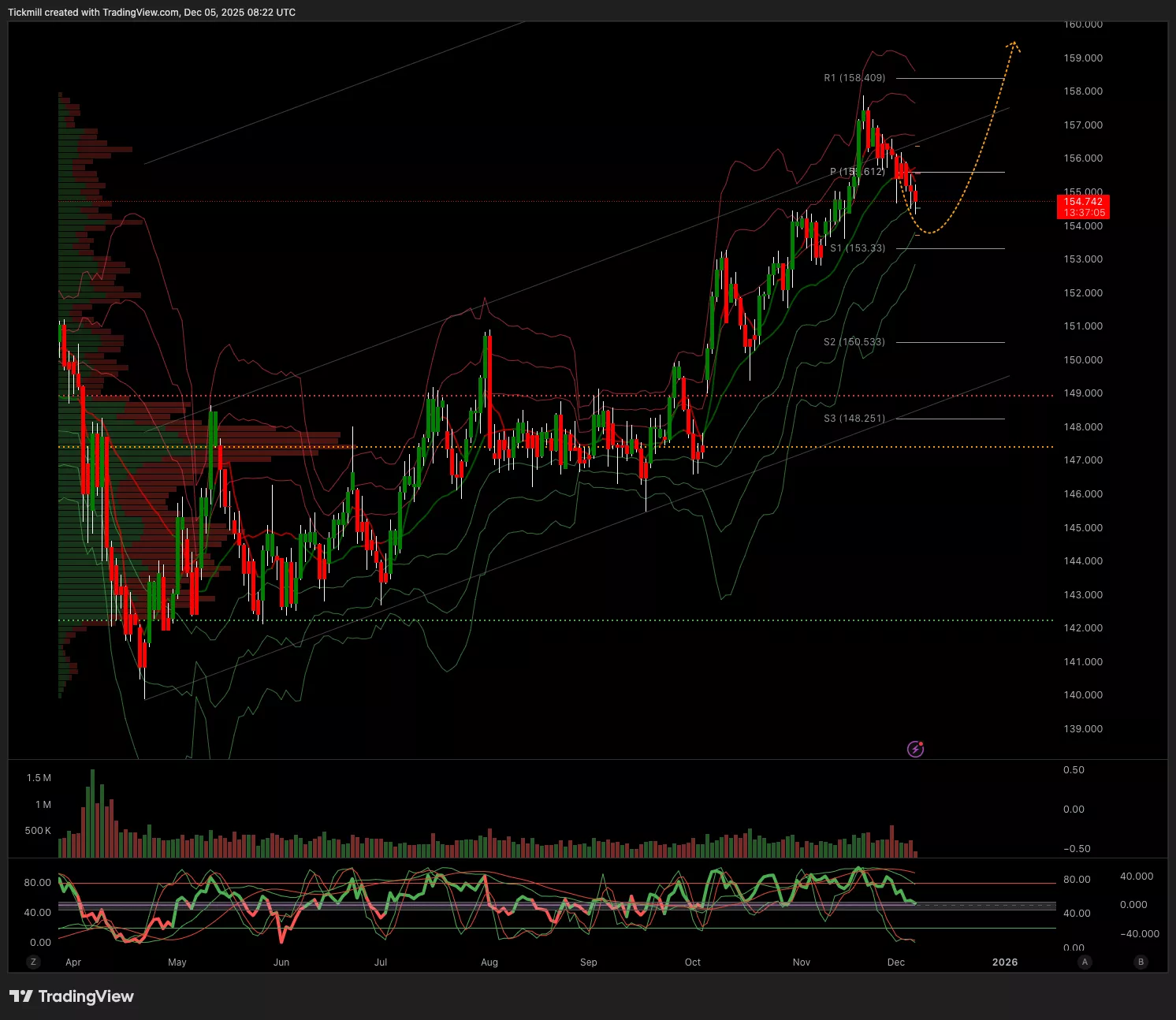
Task: Click the red 154.742 current price label
Action: coord(1083,207)
